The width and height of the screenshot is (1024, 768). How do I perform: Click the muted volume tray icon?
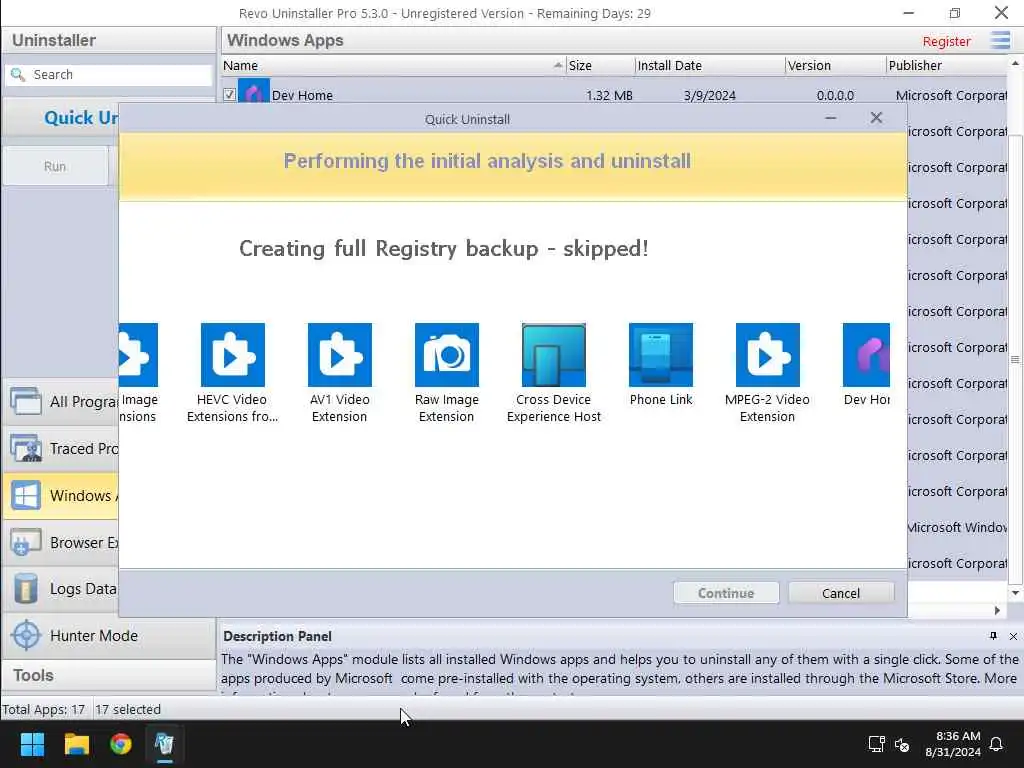tap(903, 744)
